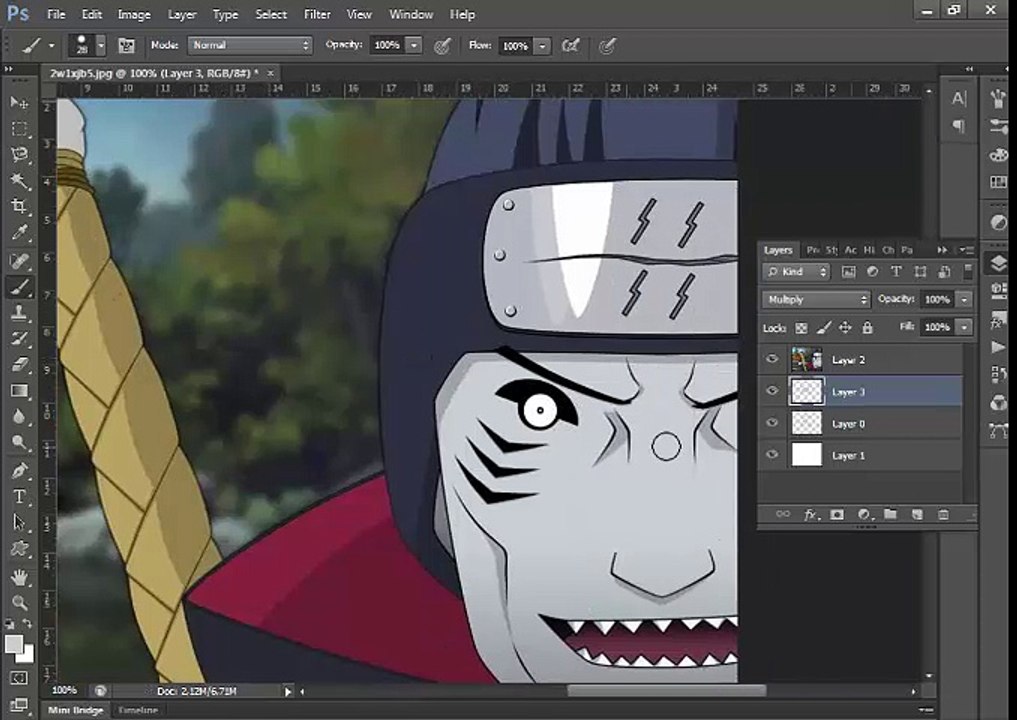Screen dimensions: 1017x720
Task: Open brush Mode dropdown
Action: coord(250,45)
